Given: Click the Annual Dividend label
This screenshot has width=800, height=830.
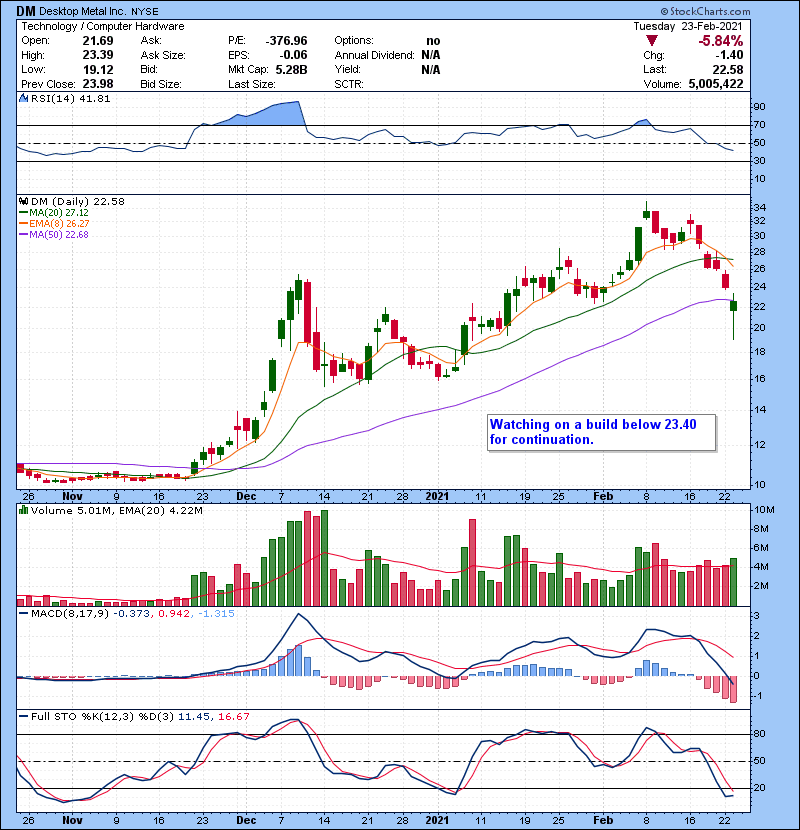Looking at the screenshot, I should coord(374,55).
